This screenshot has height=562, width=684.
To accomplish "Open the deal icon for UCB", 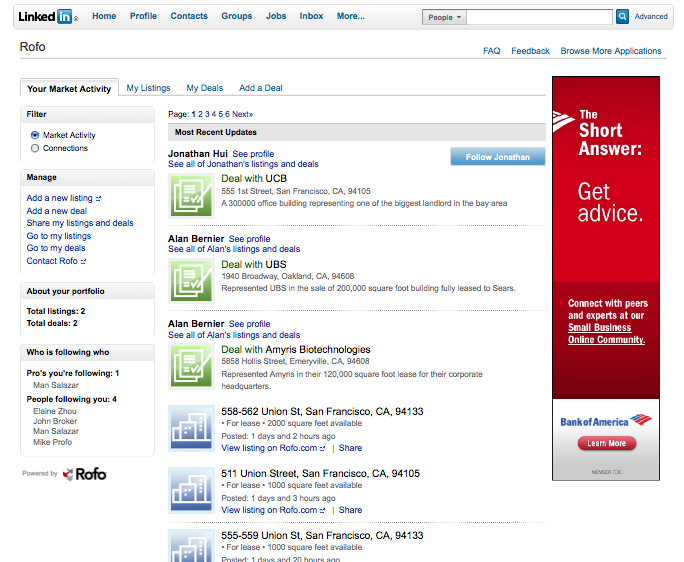I will pos(192,196).
